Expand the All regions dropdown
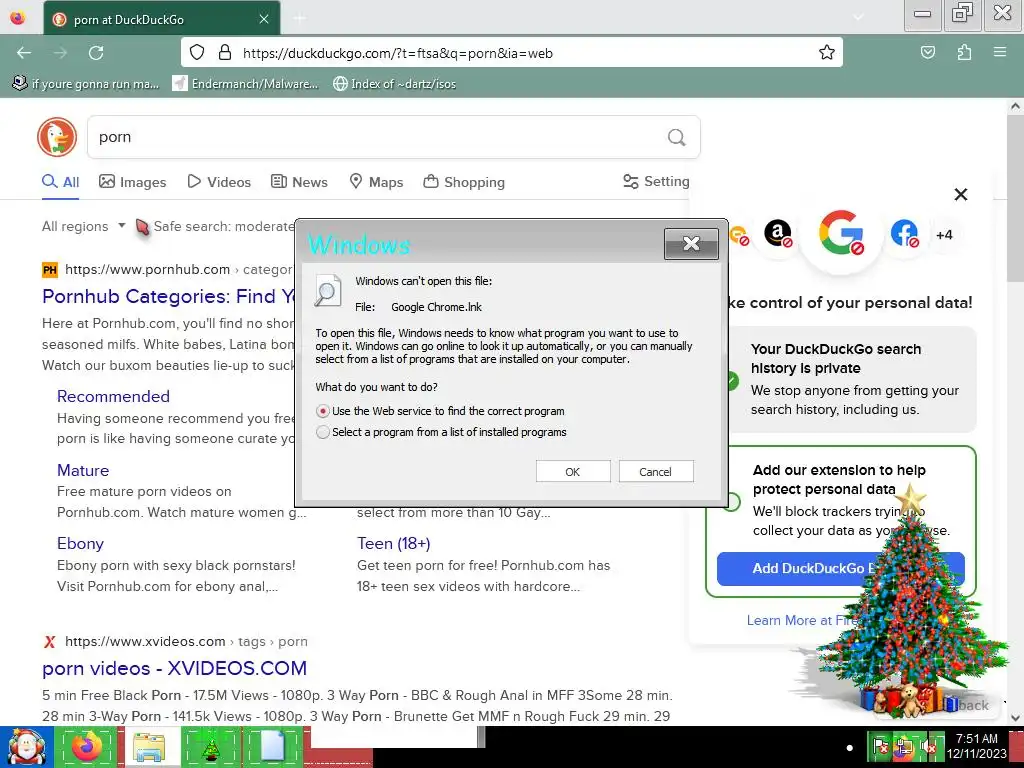This screenshot has height=768, width=1024. click(84, 226)
